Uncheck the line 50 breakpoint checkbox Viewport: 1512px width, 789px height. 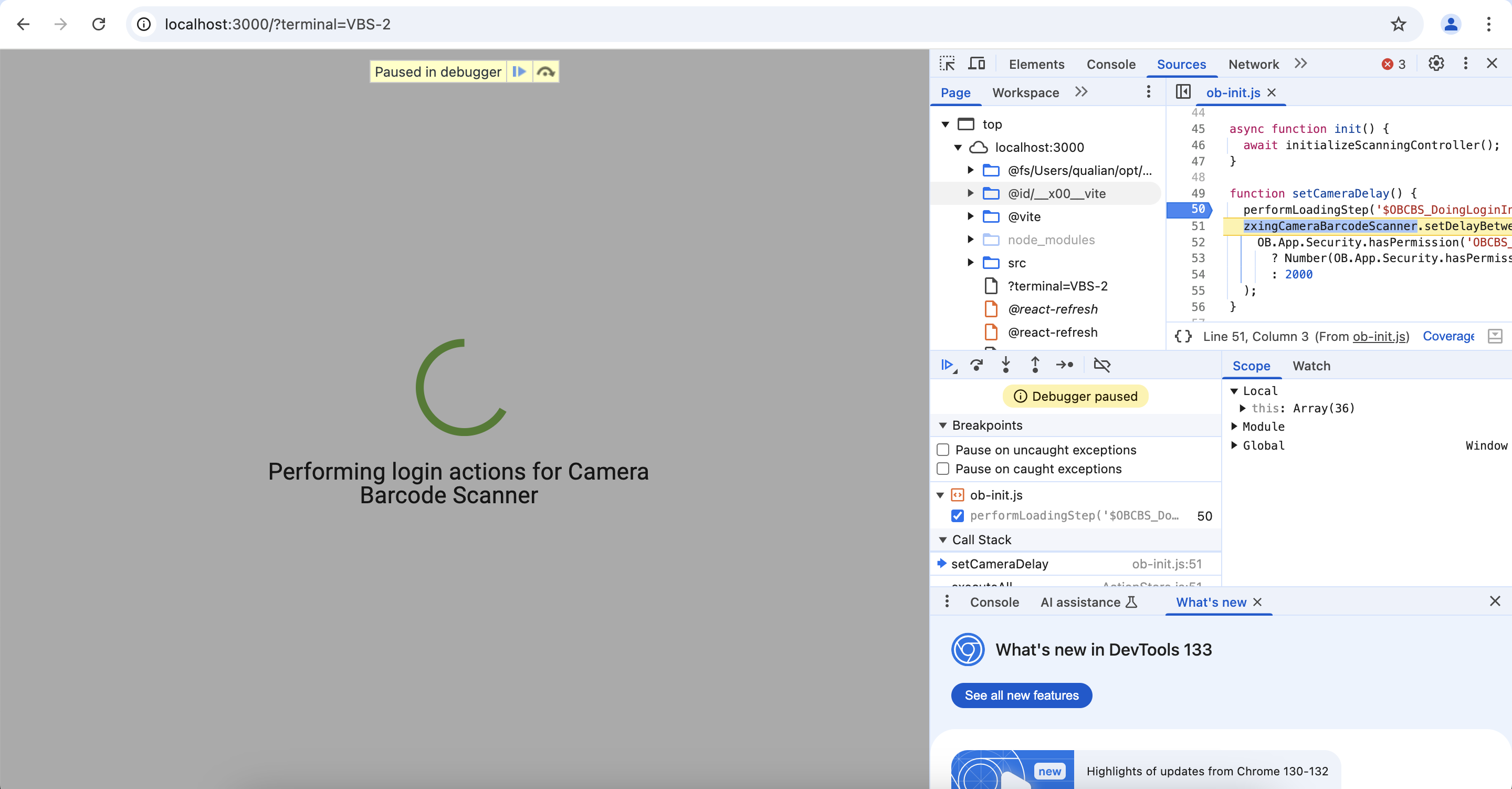click(957, 515)
